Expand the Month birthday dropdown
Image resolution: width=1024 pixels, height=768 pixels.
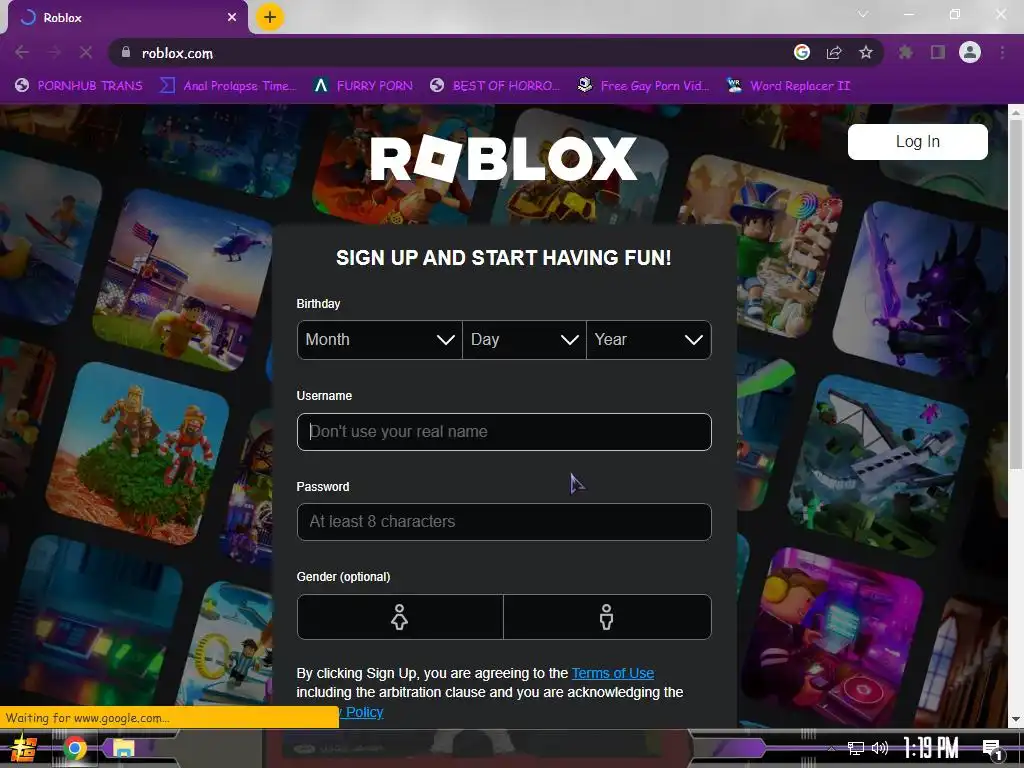(379, 340)
